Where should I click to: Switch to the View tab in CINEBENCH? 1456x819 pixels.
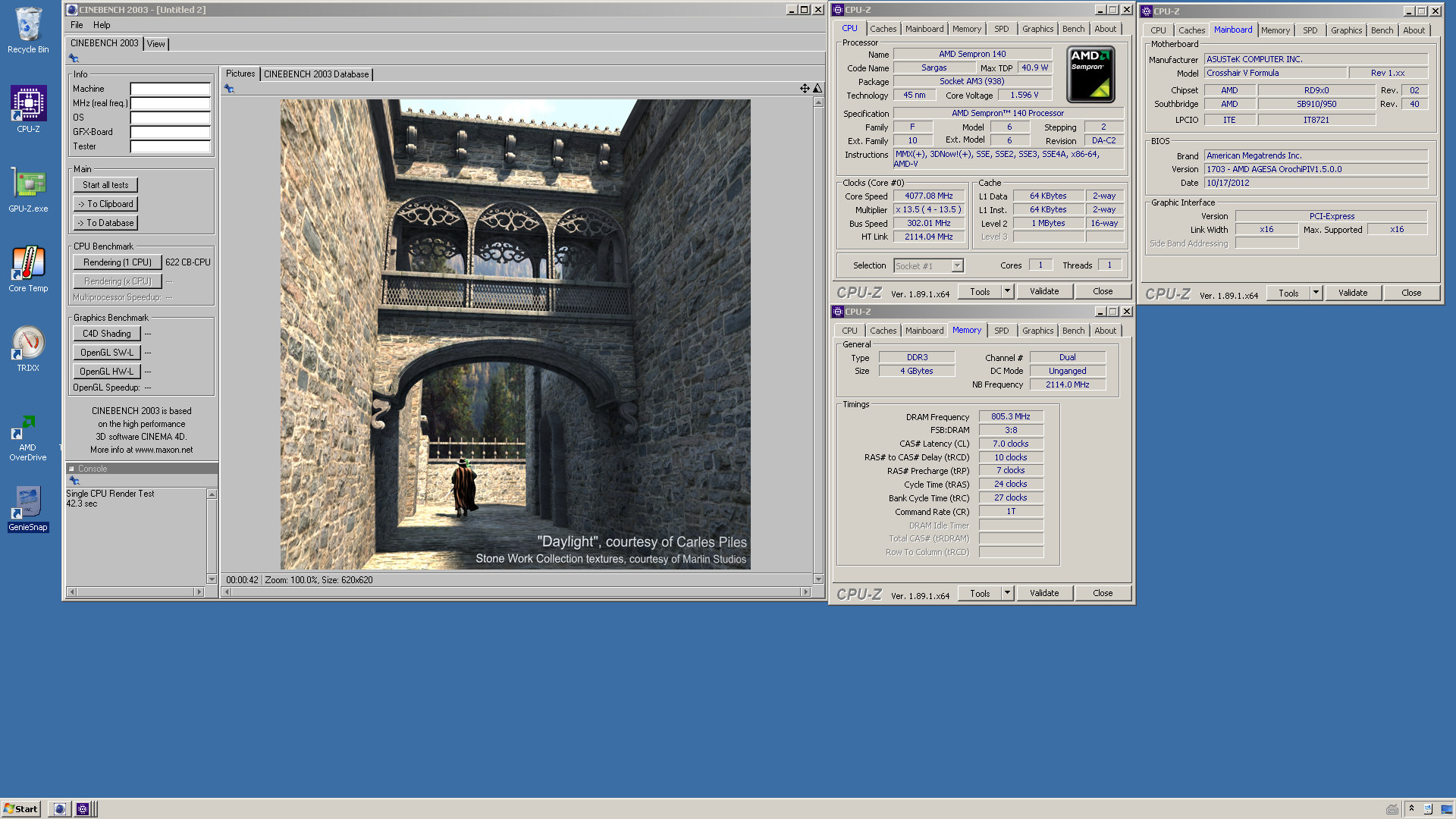(x=155, y=44)
